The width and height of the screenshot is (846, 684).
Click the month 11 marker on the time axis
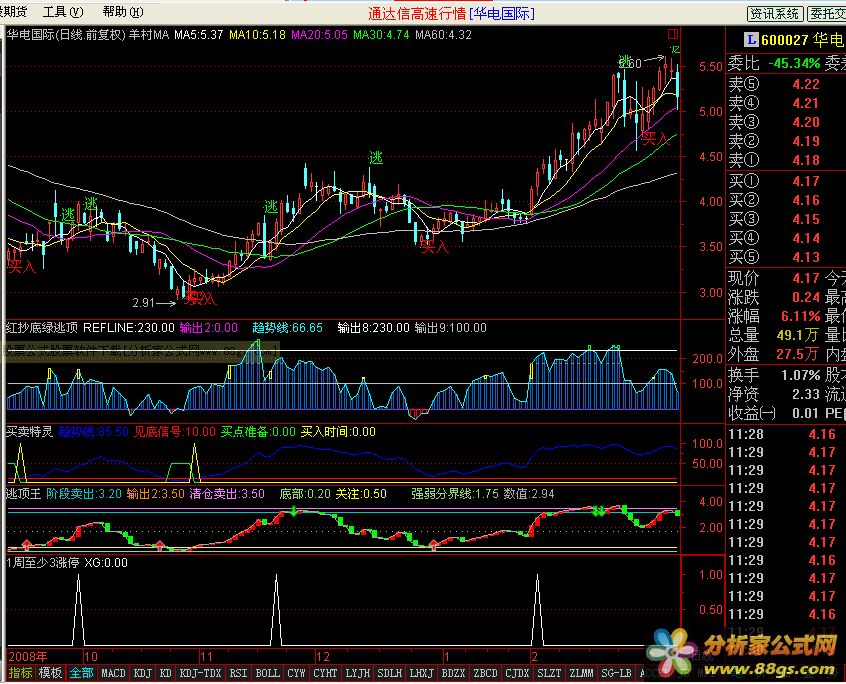(x=207, y=656)
